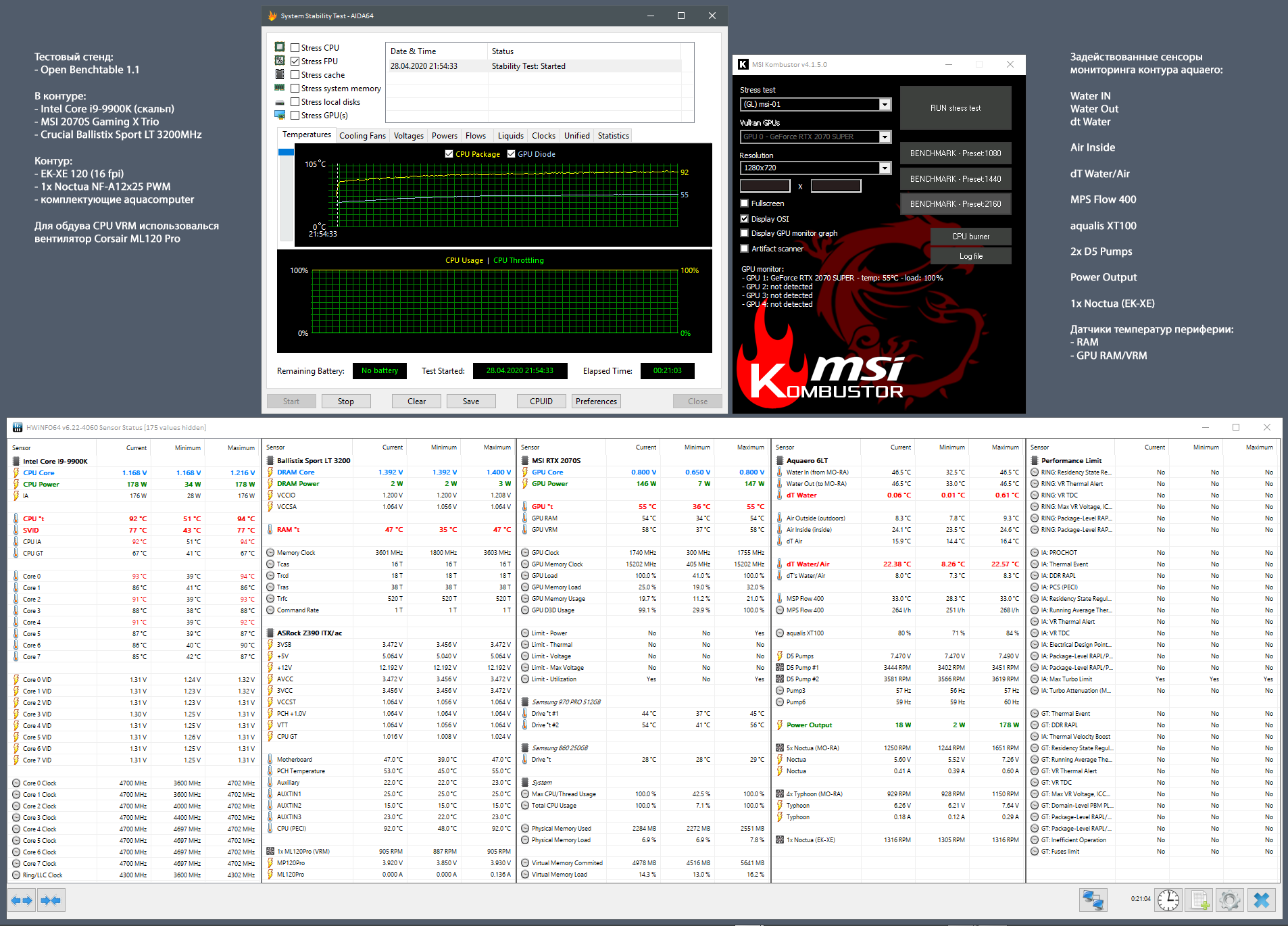This screenshot has height=926, width=1288.
Task: Open the Stress test dropdown in Kombustor
Action: (x=816, y=104)
